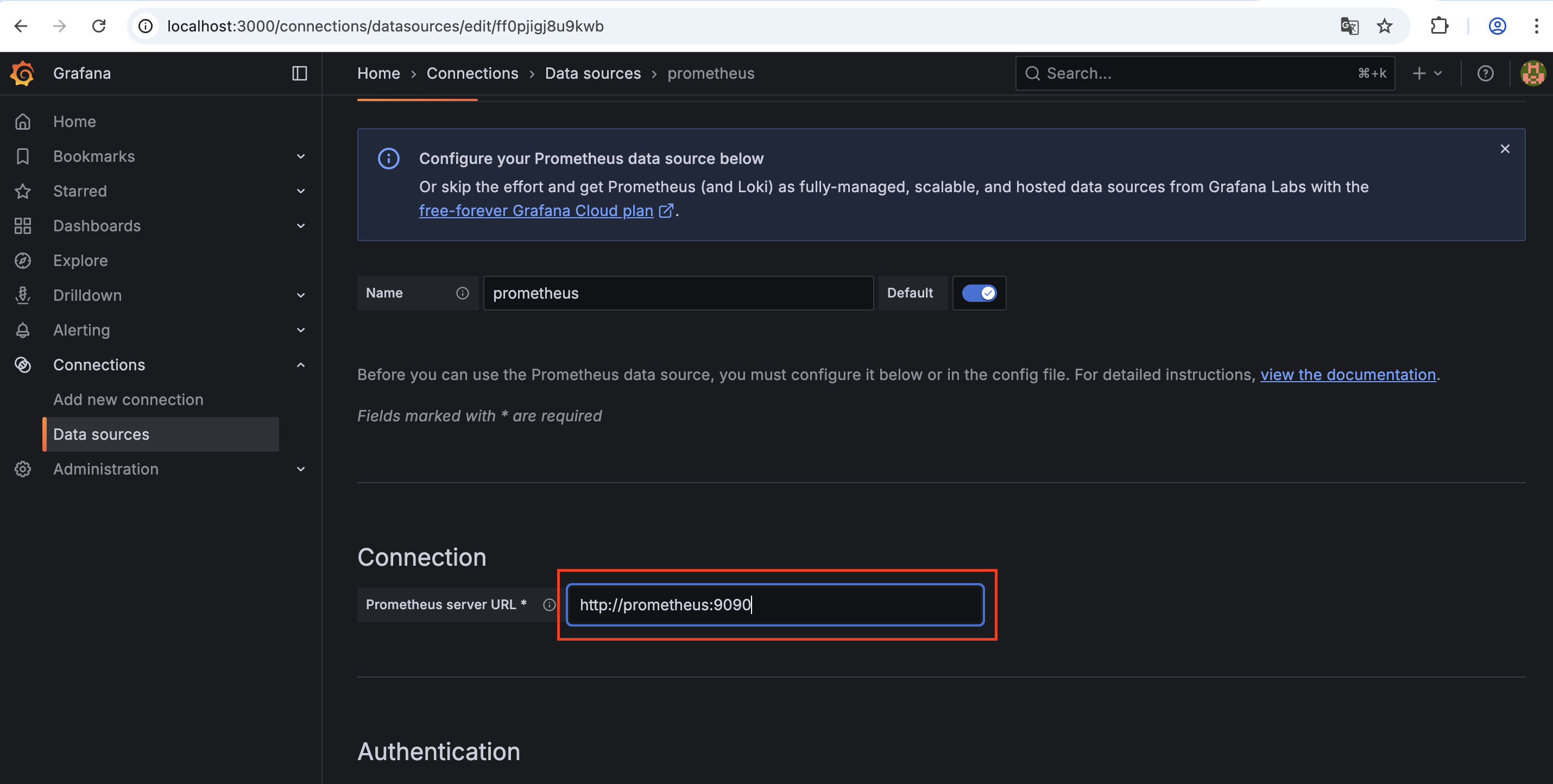
Task: Click the Grafana logo icon
Action: coord(22,73)
